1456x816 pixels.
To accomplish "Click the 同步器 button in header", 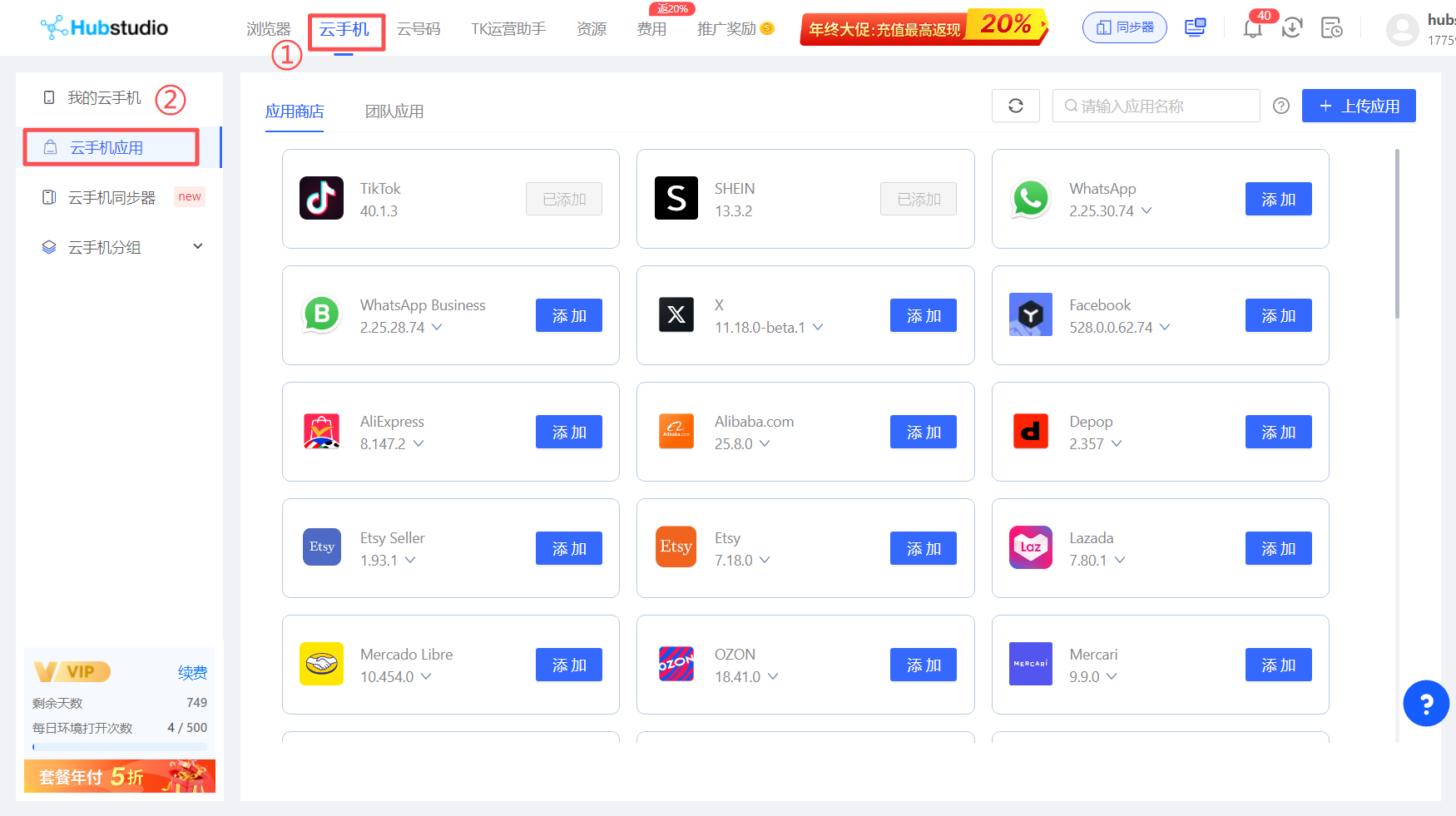I will click(x=1125, y=27).
